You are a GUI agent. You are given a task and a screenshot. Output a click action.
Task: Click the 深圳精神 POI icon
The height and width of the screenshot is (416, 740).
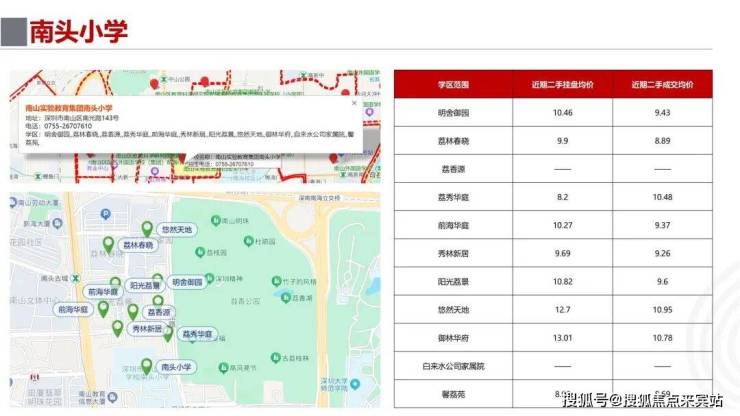pyautogui.click(x=210, y=279)
